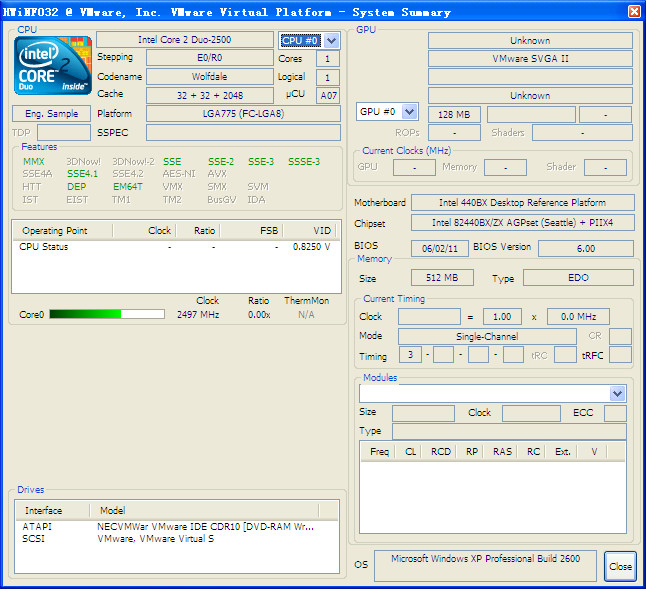Image resolution: width=646 pixels, height=589 pixels.
Task: Click the Stepping E0/R0 field
Action: tap(210, 58)
